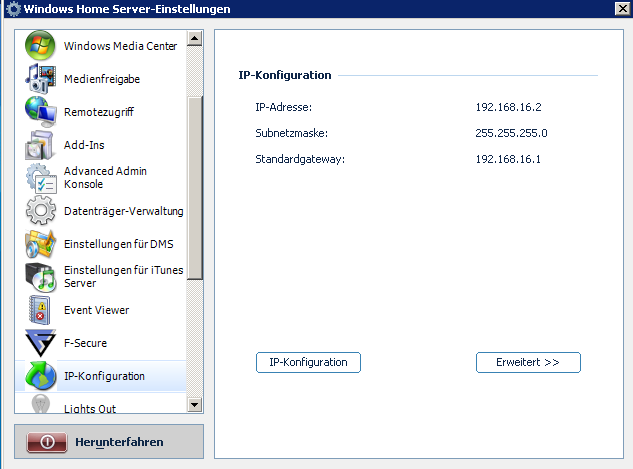Click the gear icon in the title bar
The height and width of the screenshot is (469, 633).
click(13, 9)
